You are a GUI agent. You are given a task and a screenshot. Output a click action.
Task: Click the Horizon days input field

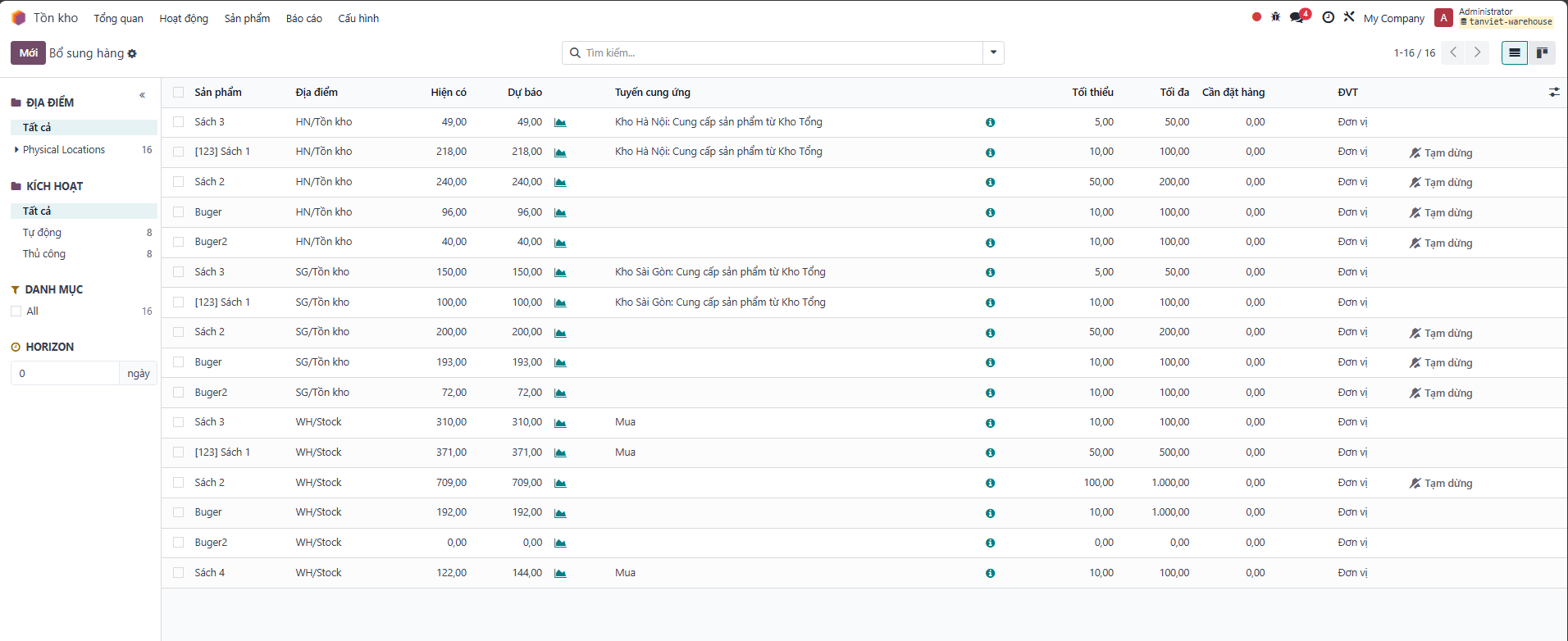pyautogui.click(x=65, y=373)
